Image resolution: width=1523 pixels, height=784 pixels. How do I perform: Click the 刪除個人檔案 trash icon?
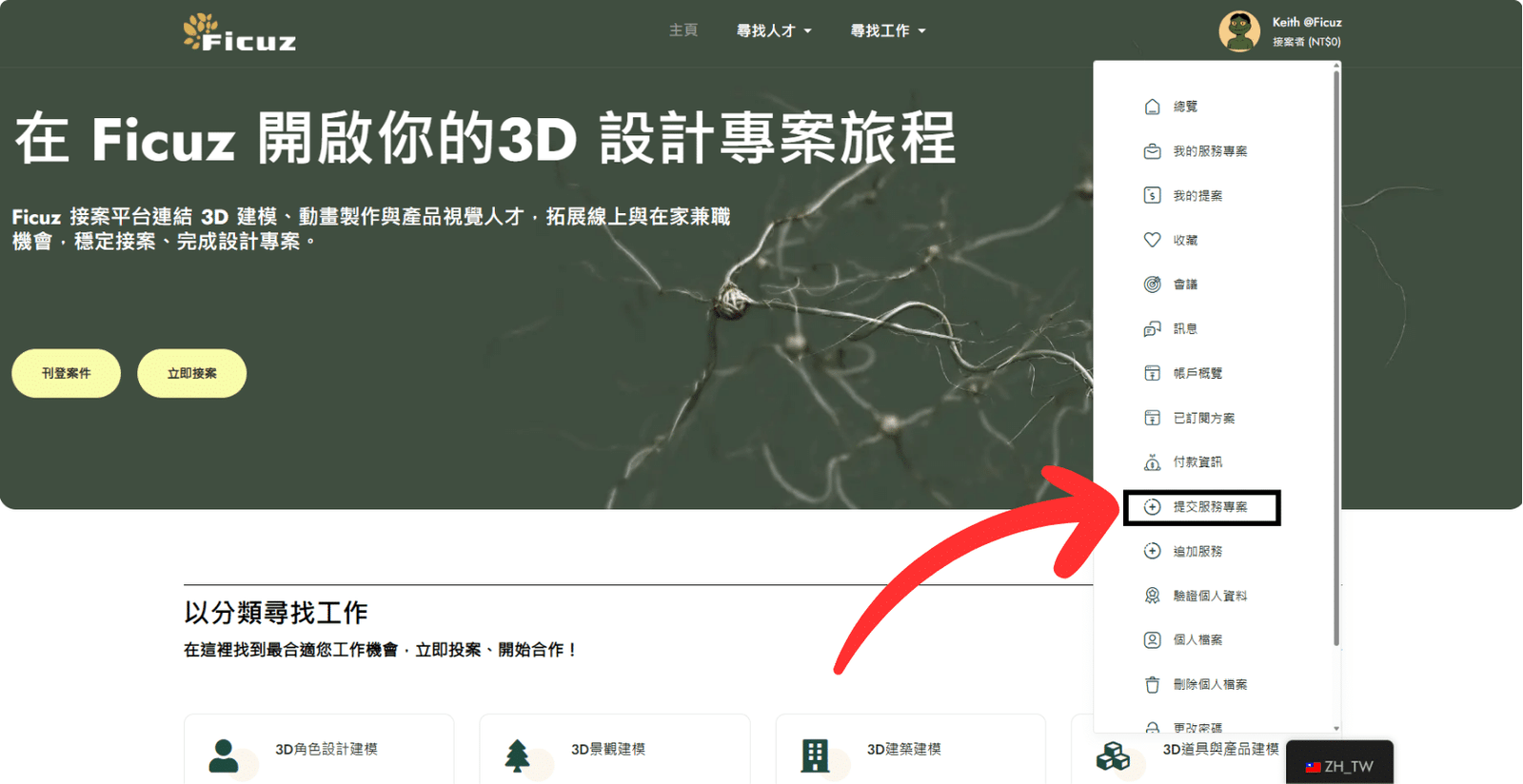pos(1152,685)
